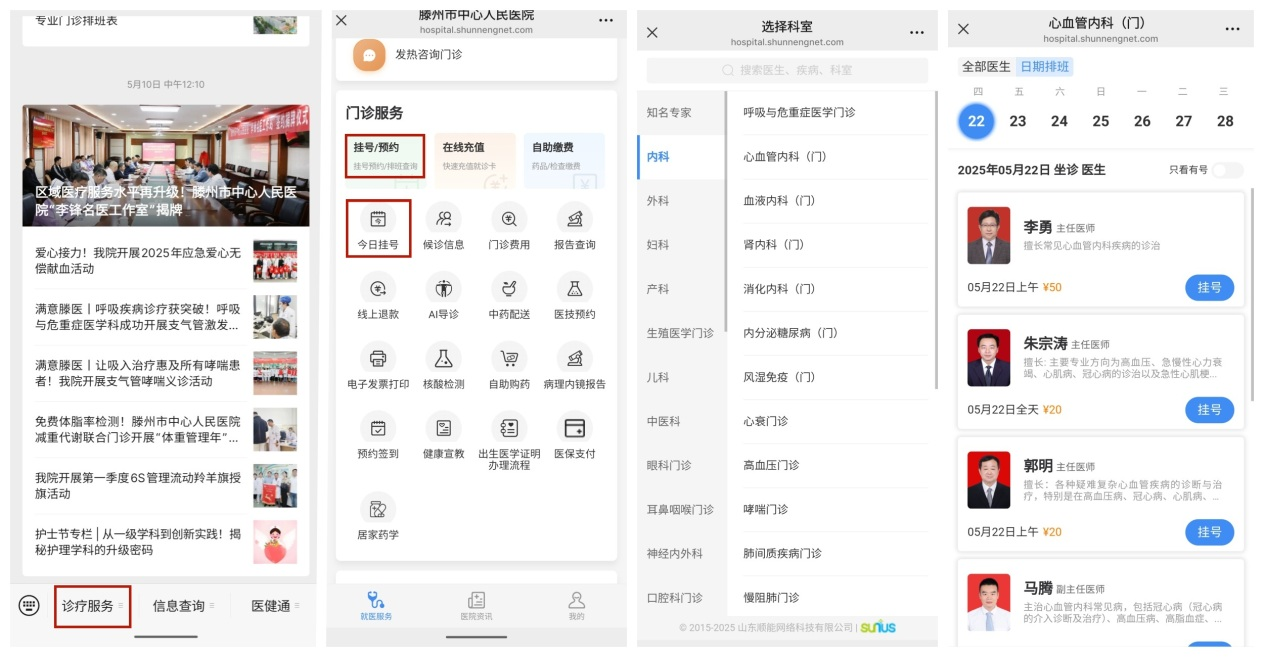Expand the 医健通 bottom menu
The width and height of the screenshot is (1264, 657).
click(x=274, y=606)
